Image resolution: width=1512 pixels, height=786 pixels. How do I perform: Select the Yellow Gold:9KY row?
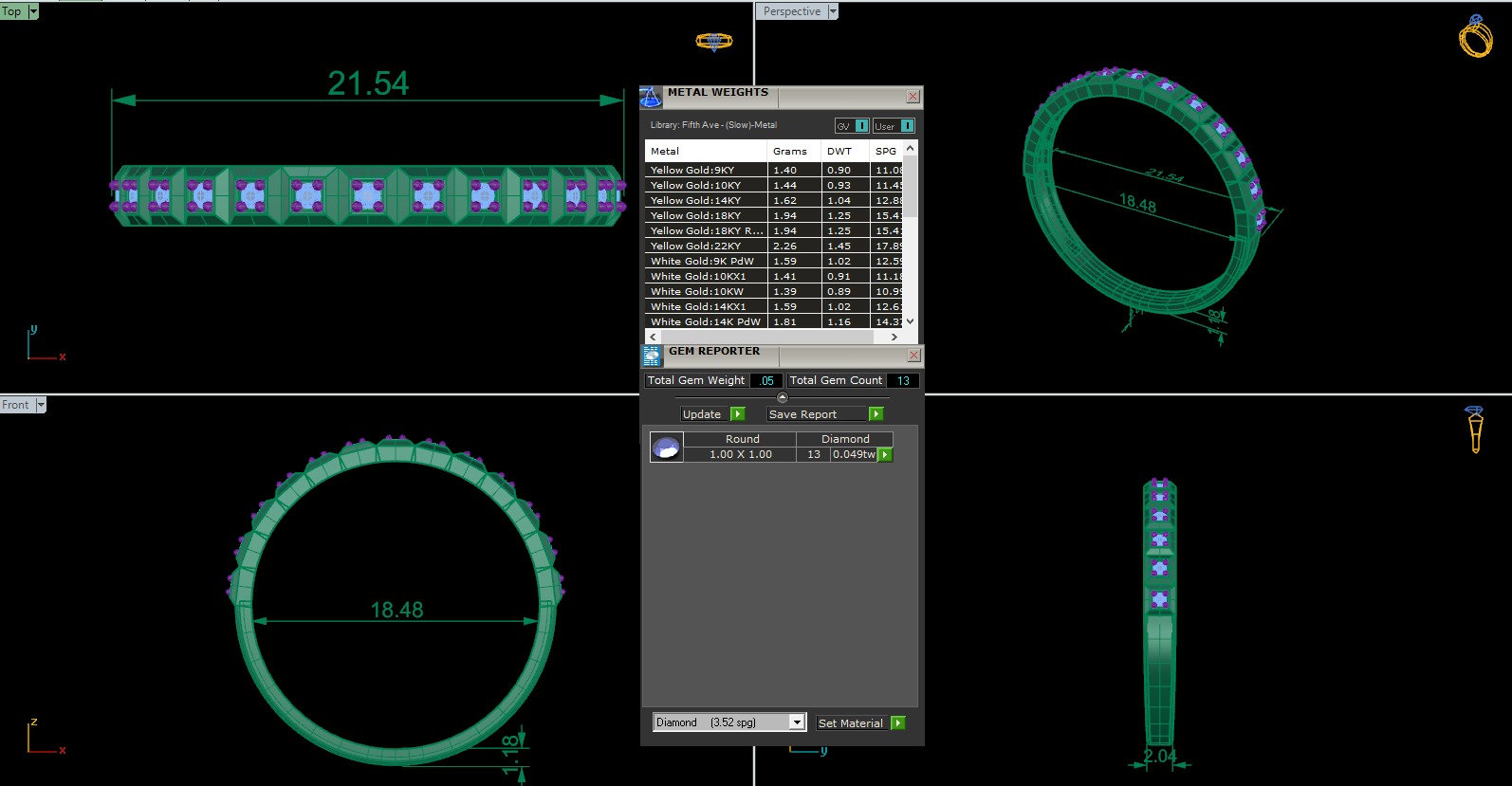pyautogui.click(x=774, y=171)
